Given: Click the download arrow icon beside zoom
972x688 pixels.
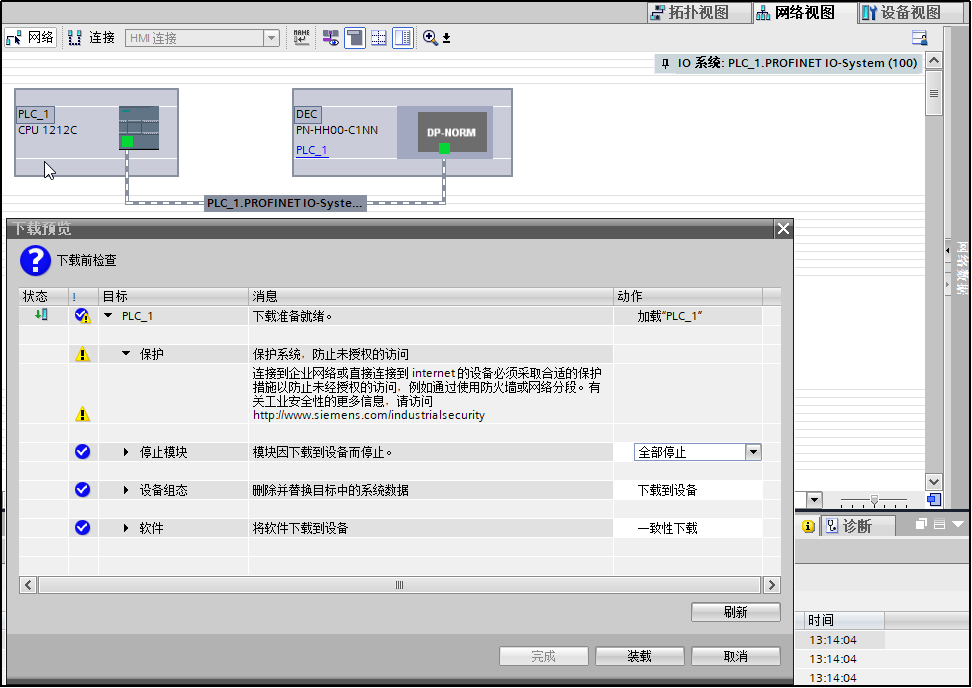Looking at the screenshot, I should (446, 38).
